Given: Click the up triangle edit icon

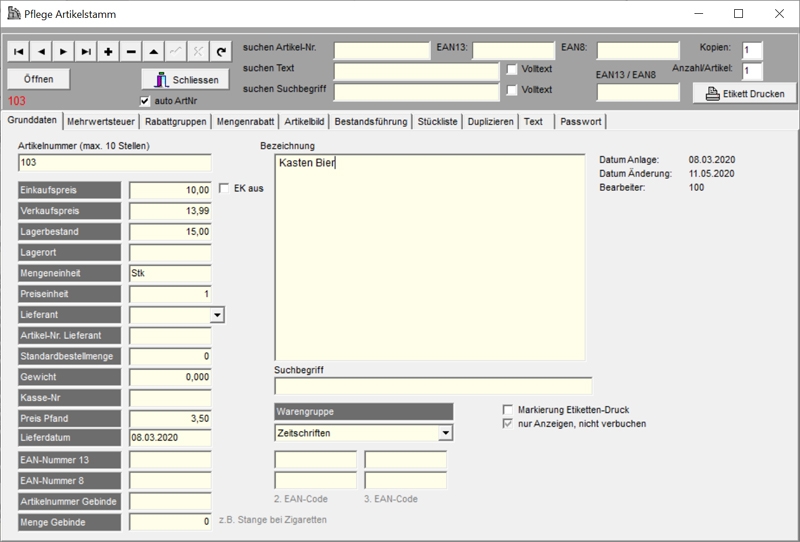Looking at the screenshot, I should point(153,51).
